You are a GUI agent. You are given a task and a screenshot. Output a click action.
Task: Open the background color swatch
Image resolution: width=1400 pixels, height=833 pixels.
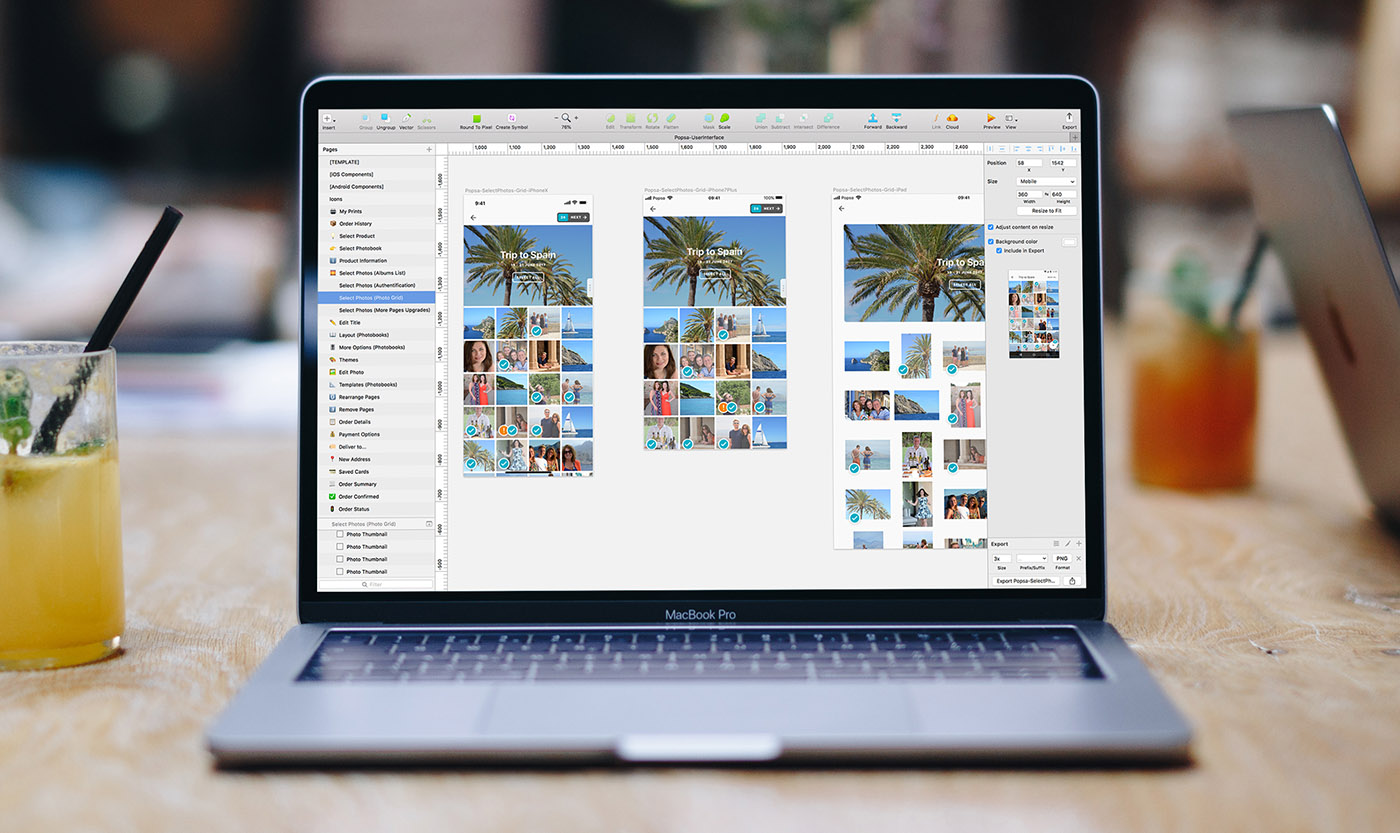coord(1069,241)
